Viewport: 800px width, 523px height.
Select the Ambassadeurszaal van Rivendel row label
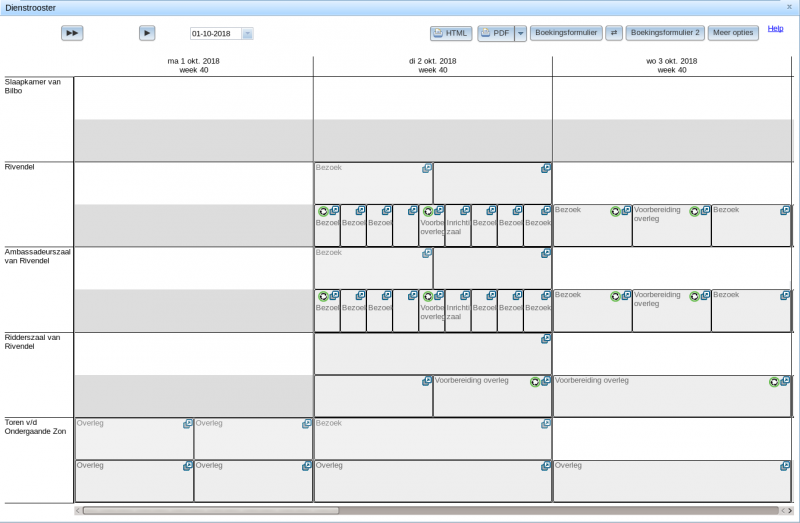coord(37,256)
